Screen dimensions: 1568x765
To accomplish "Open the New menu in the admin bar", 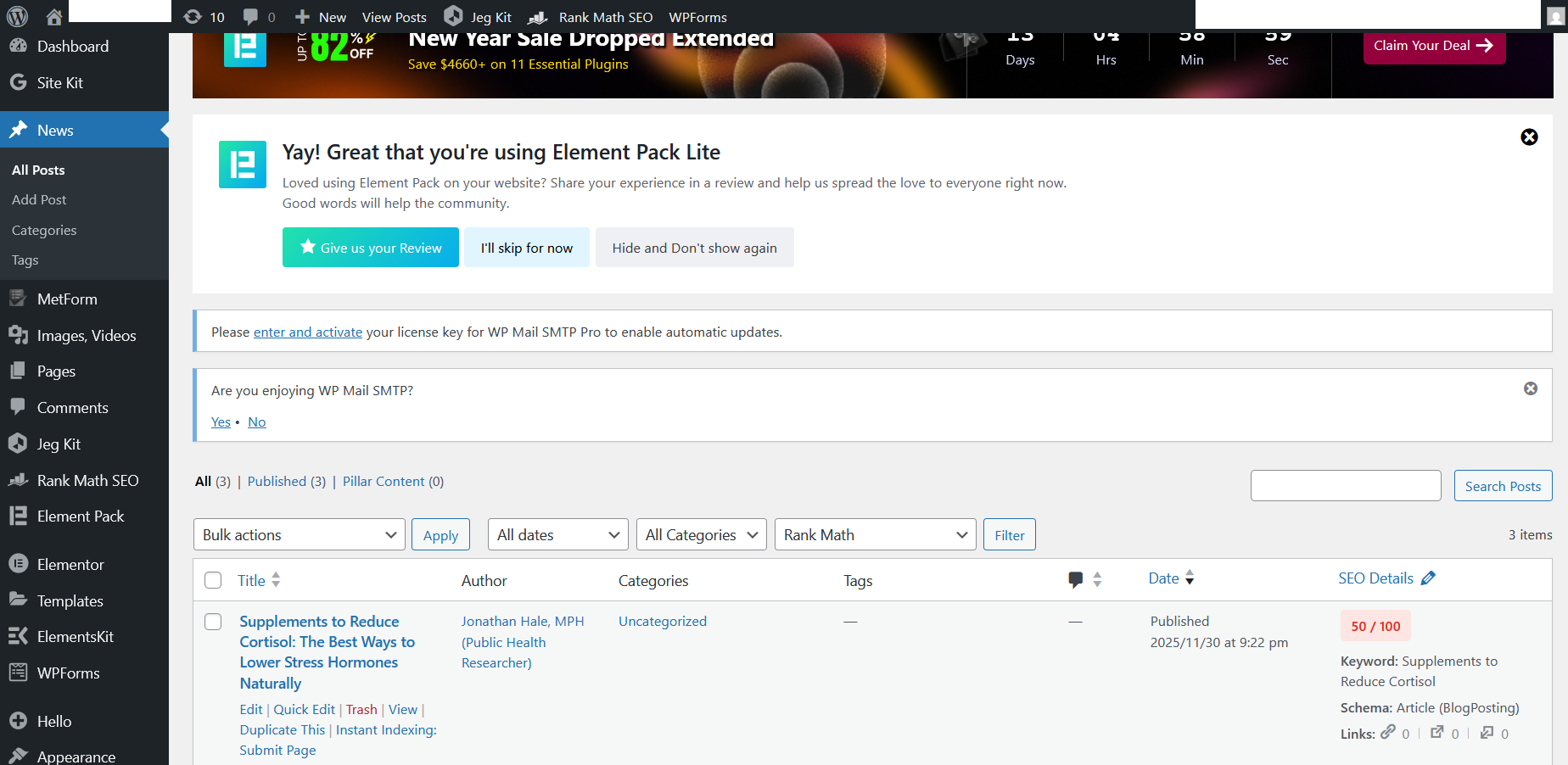I will tap(320, 16).
